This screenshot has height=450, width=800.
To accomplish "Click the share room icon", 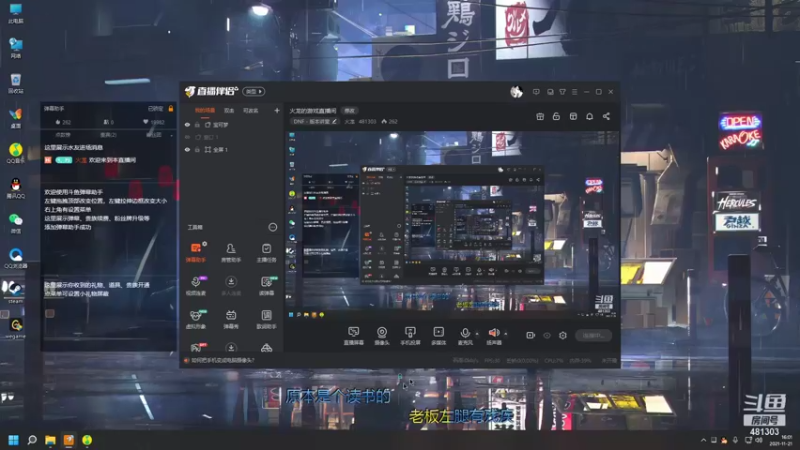I will 606,117.
